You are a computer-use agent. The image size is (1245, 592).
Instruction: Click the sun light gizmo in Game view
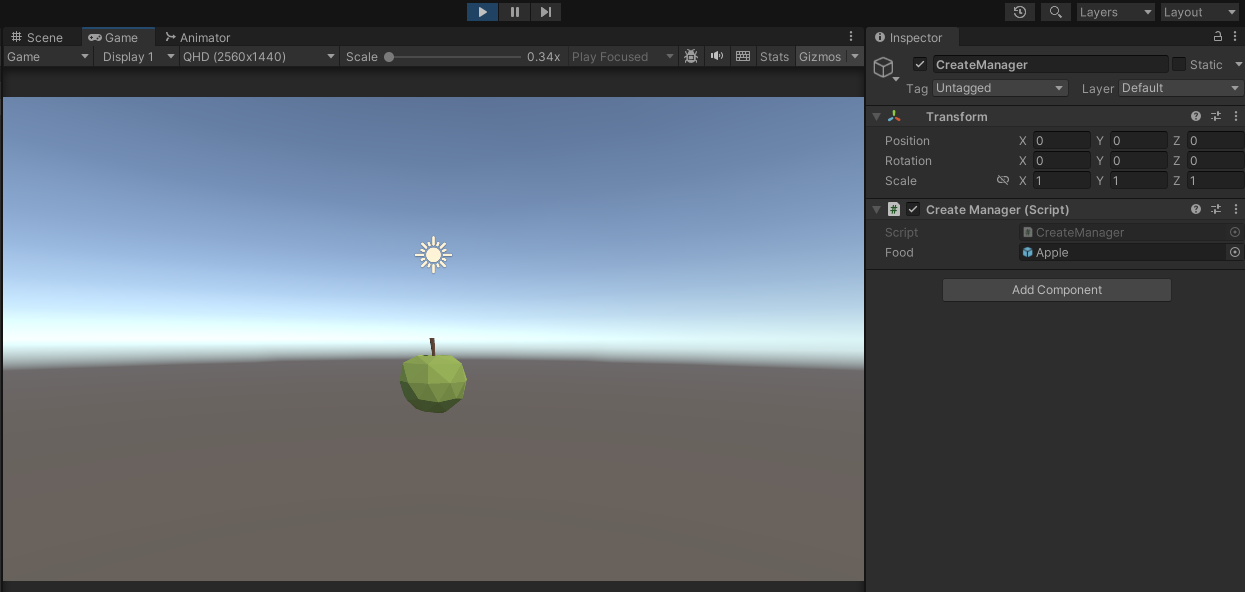click(x=433, y=255)
